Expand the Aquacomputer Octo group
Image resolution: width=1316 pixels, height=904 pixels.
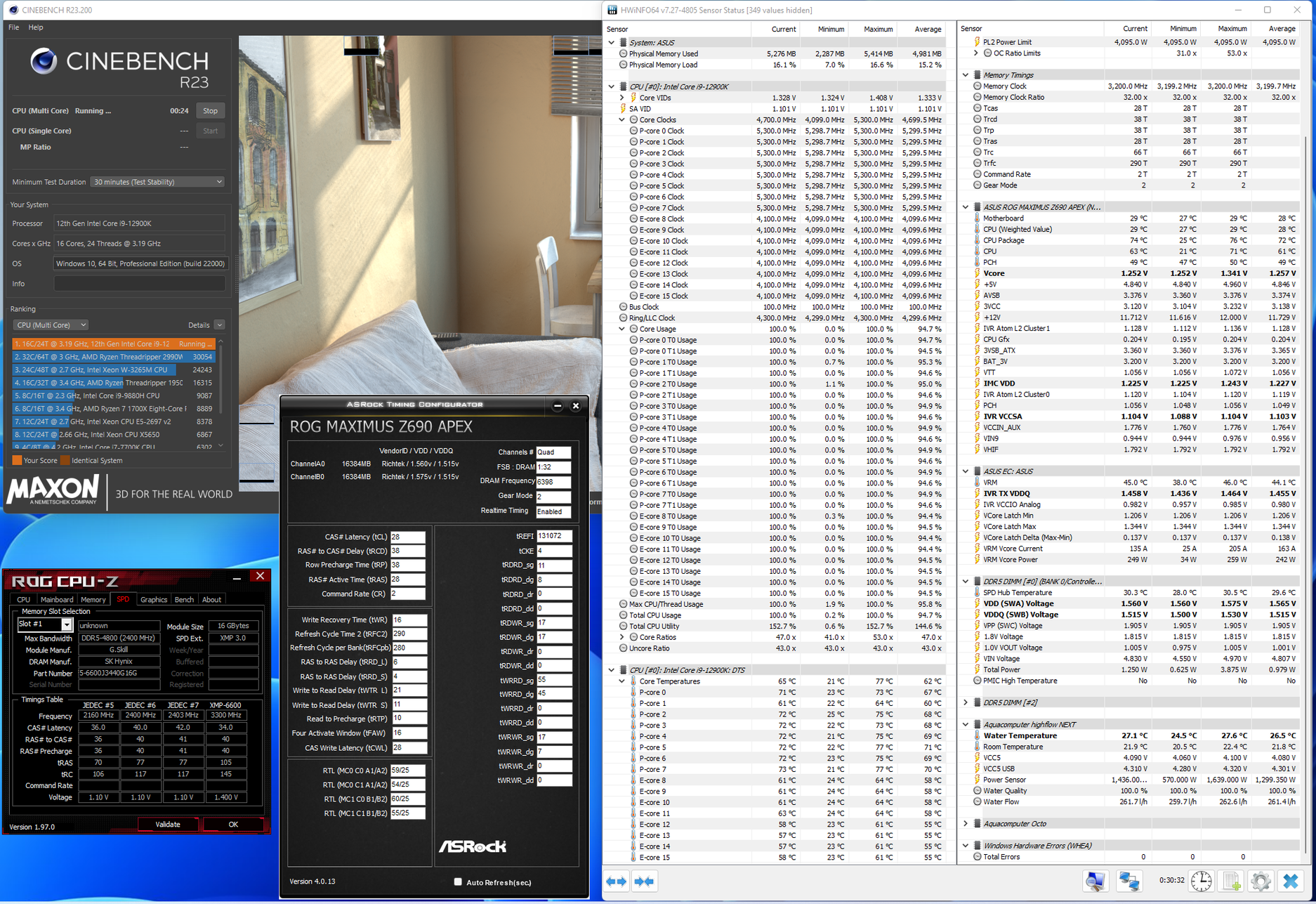click(x=966, y=824)
